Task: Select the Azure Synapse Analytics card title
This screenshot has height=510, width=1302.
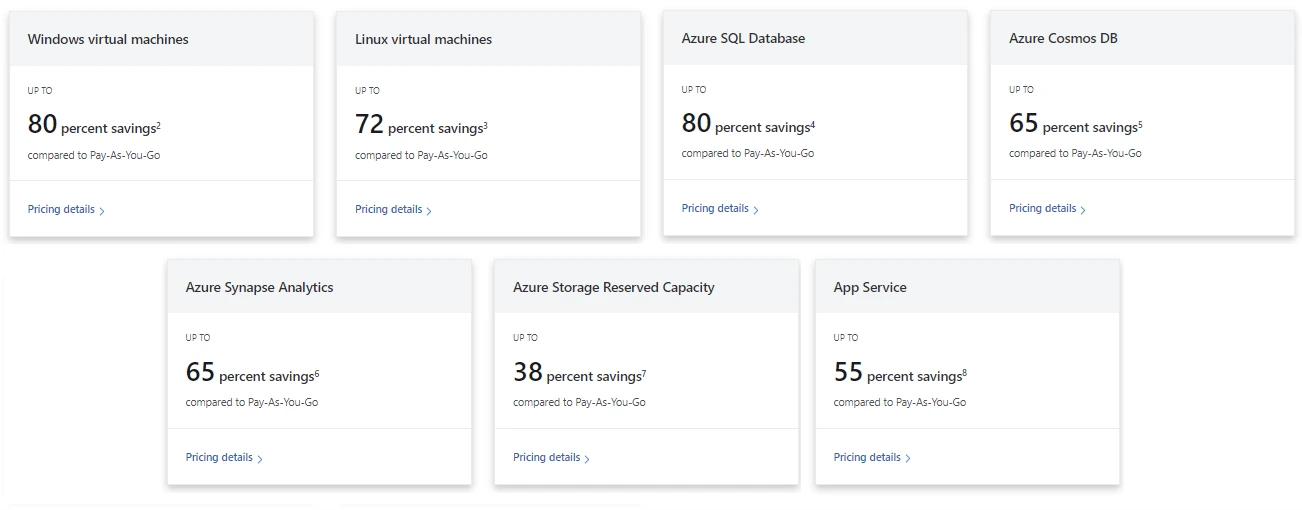Action: click(260, 288)
